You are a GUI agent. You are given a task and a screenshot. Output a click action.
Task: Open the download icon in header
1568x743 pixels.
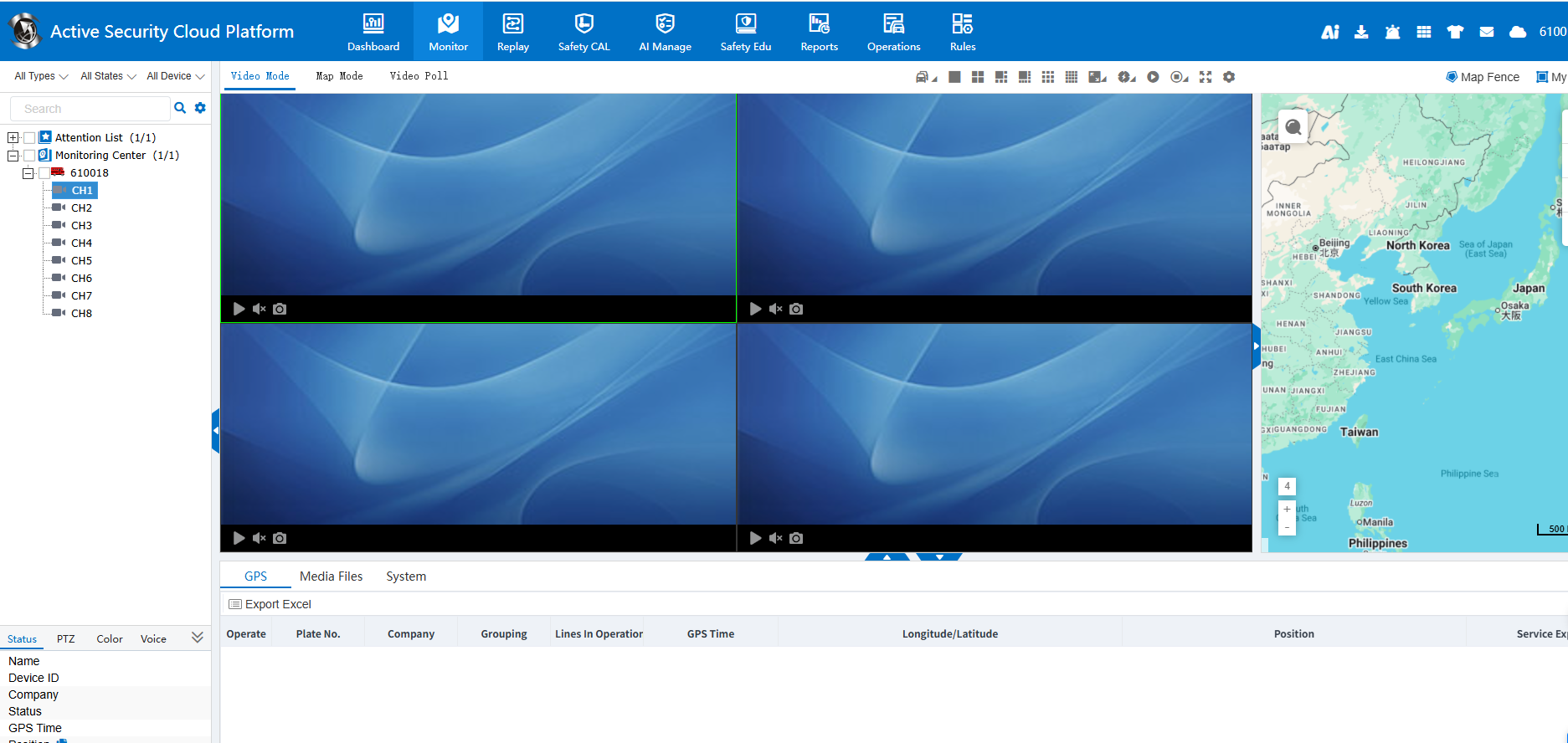[1361, 32]
